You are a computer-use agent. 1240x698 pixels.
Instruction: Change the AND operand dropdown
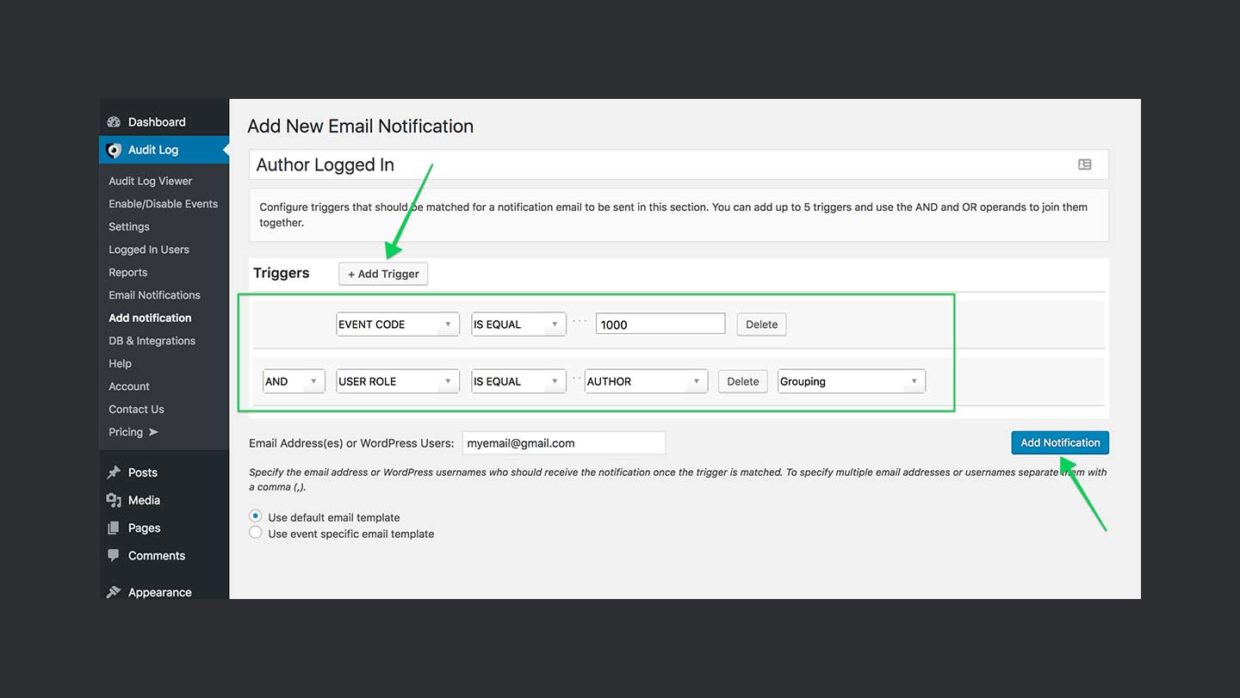[293, 381]
